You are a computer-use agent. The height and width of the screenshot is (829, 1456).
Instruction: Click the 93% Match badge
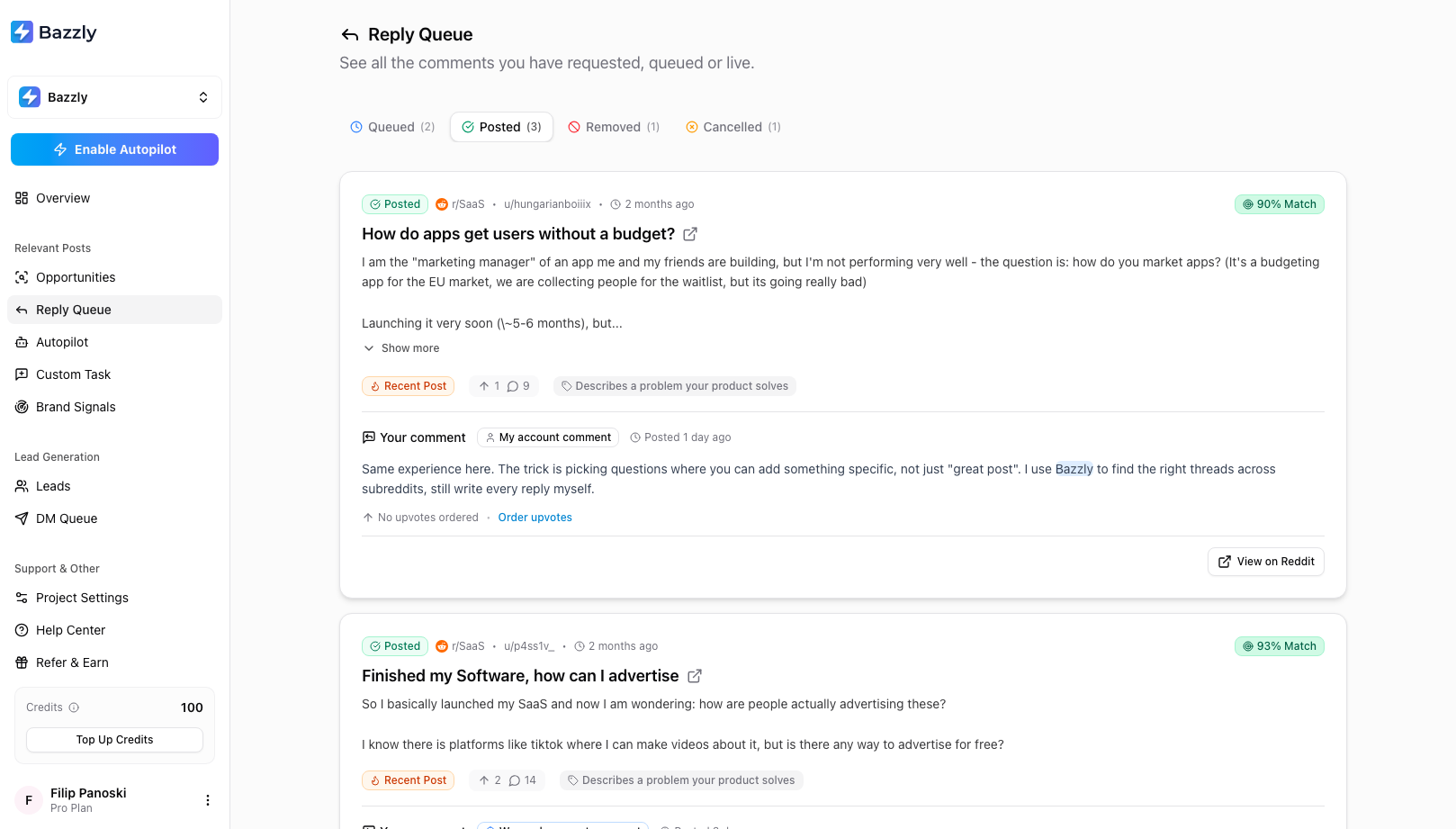1279,646
